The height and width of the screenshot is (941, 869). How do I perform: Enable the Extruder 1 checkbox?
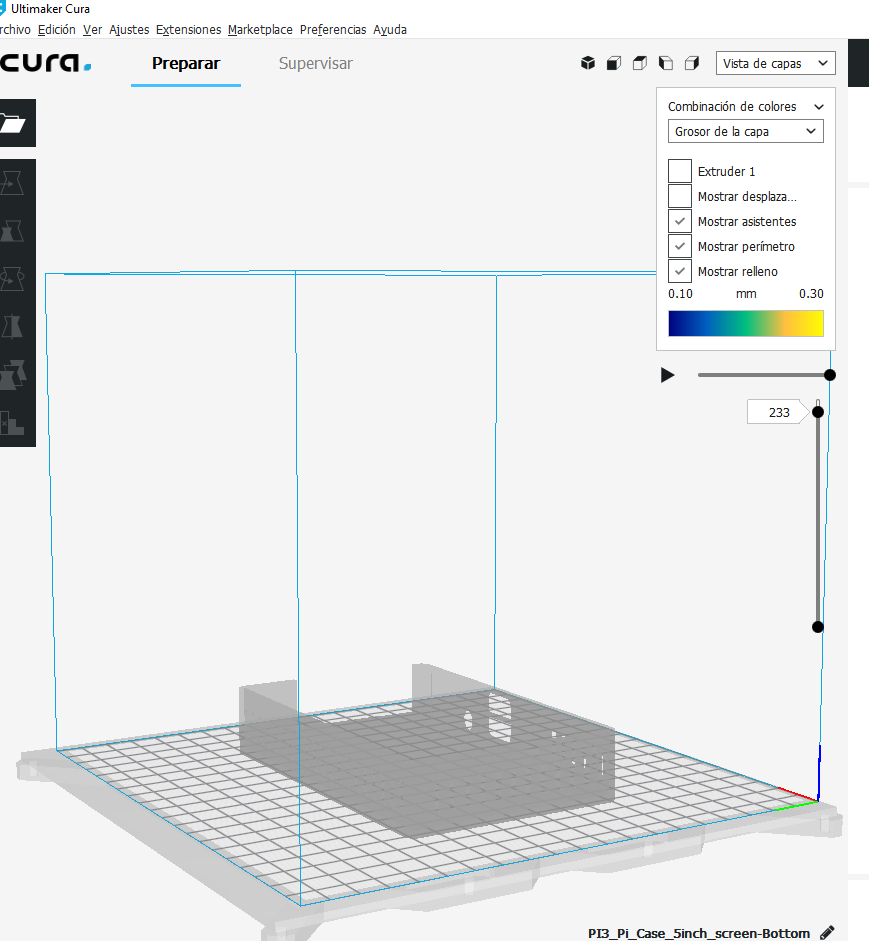[x=680, y=171]
